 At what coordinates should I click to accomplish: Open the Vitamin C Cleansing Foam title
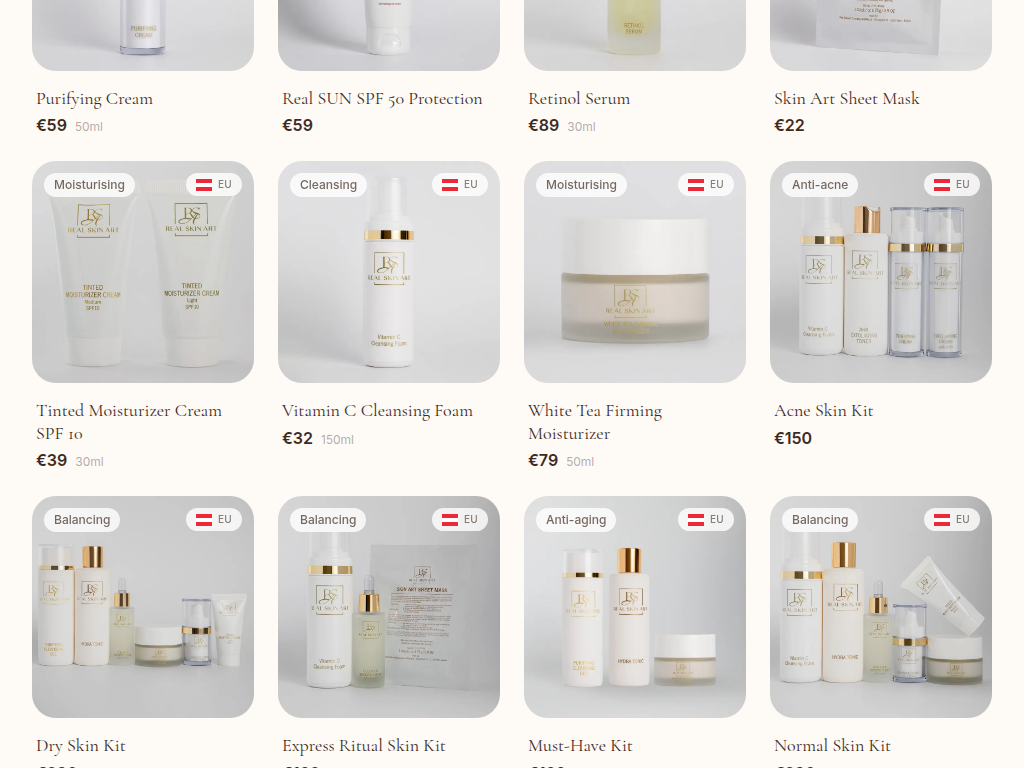(377, 411)
